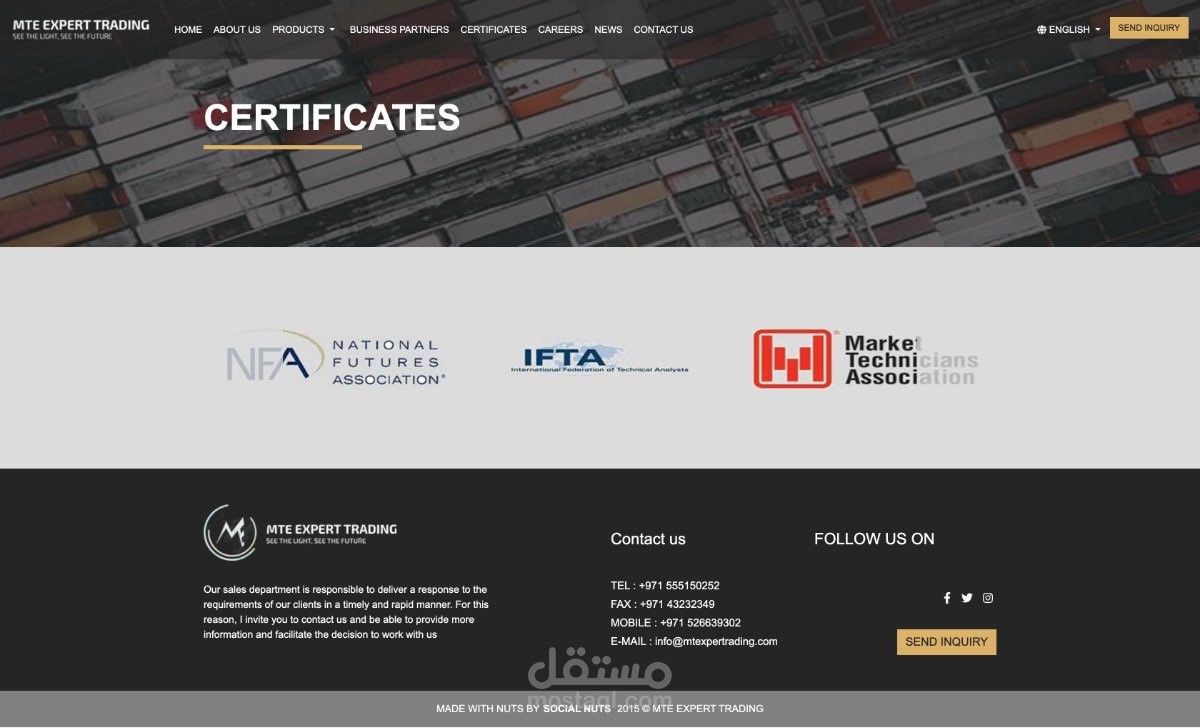The width and height of the screenshot is (1200, 728).
Task: Open the NEWS page
Action: pos(608,29)
